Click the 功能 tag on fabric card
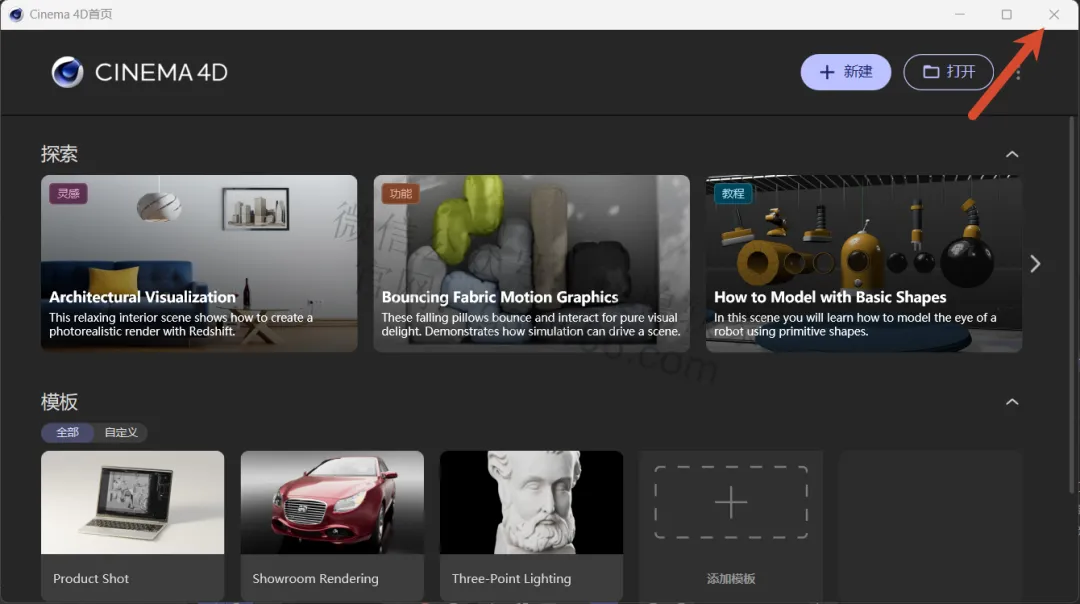 tap(400, 194)
